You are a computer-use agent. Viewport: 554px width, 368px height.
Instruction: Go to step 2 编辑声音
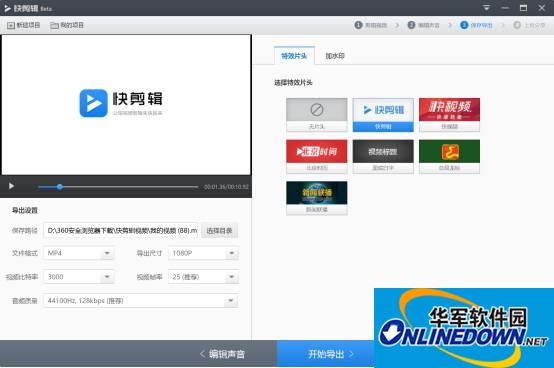pos(424,25)
